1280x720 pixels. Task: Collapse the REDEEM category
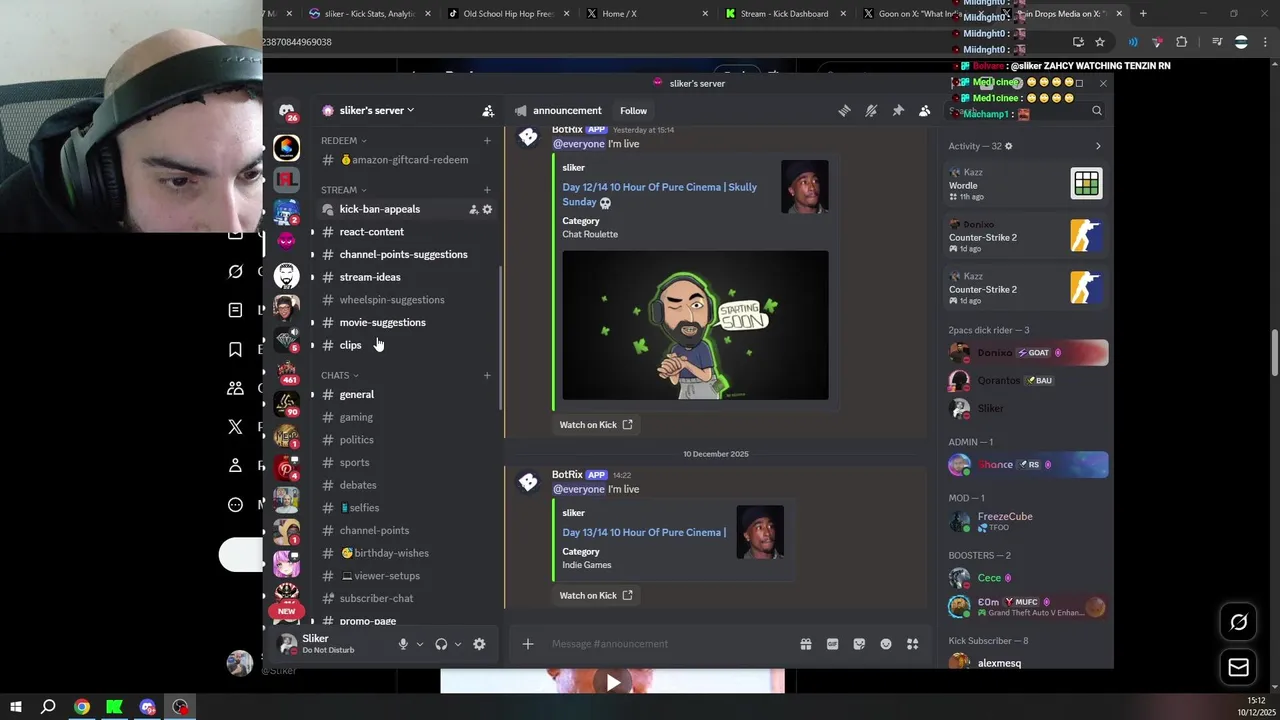pos(344,141)
